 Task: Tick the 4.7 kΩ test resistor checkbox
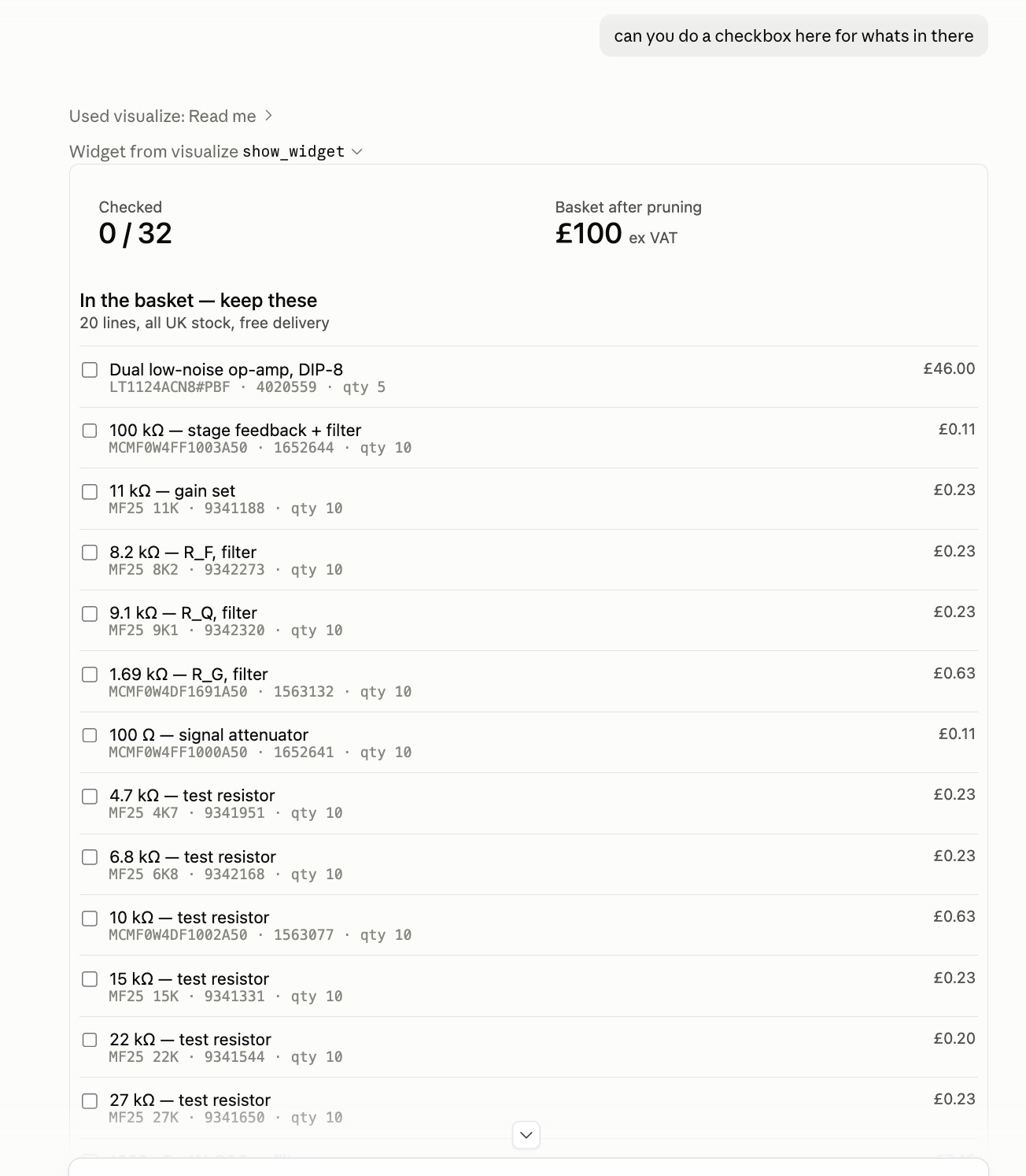point(90,797)
